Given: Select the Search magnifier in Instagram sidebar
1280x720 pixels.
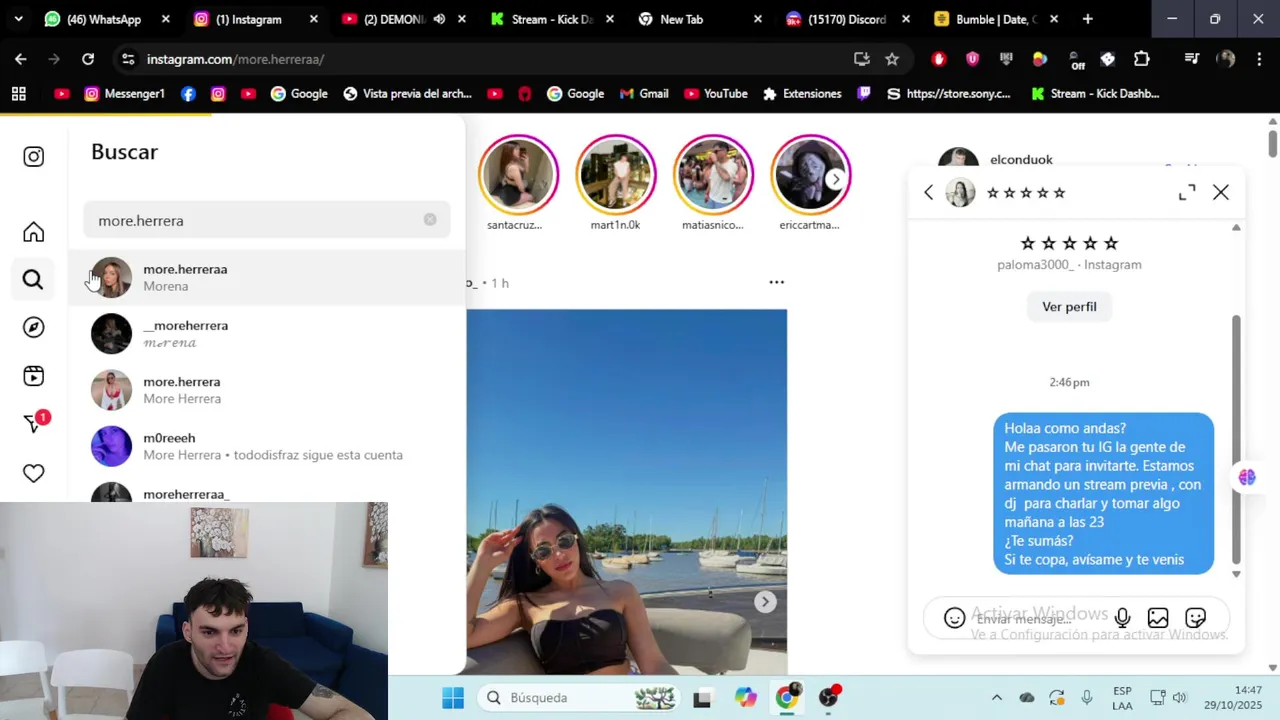Looking at the screenshot, I should [x=33, y=280].
